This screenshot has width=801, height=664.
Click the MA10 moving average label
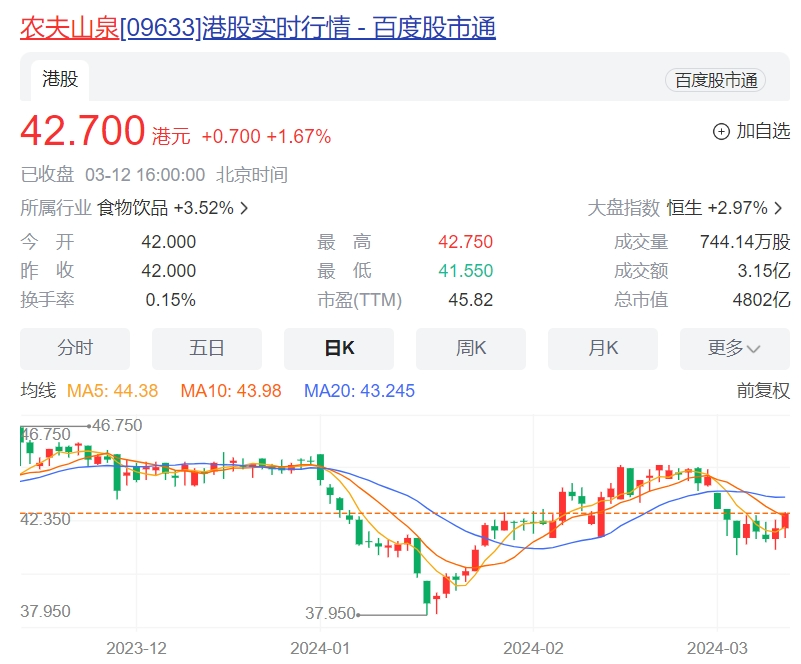(231, 391)
